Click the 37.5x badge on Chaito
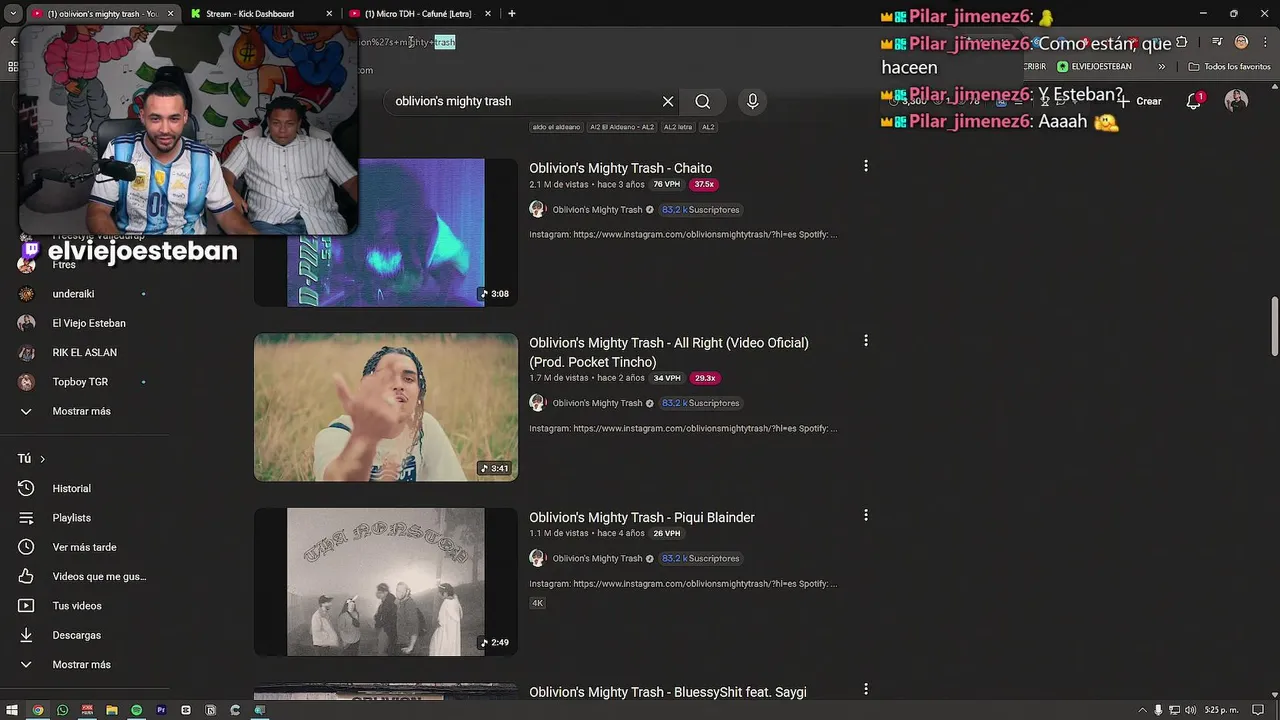1280x720 pixels. (x=704, y=184)
